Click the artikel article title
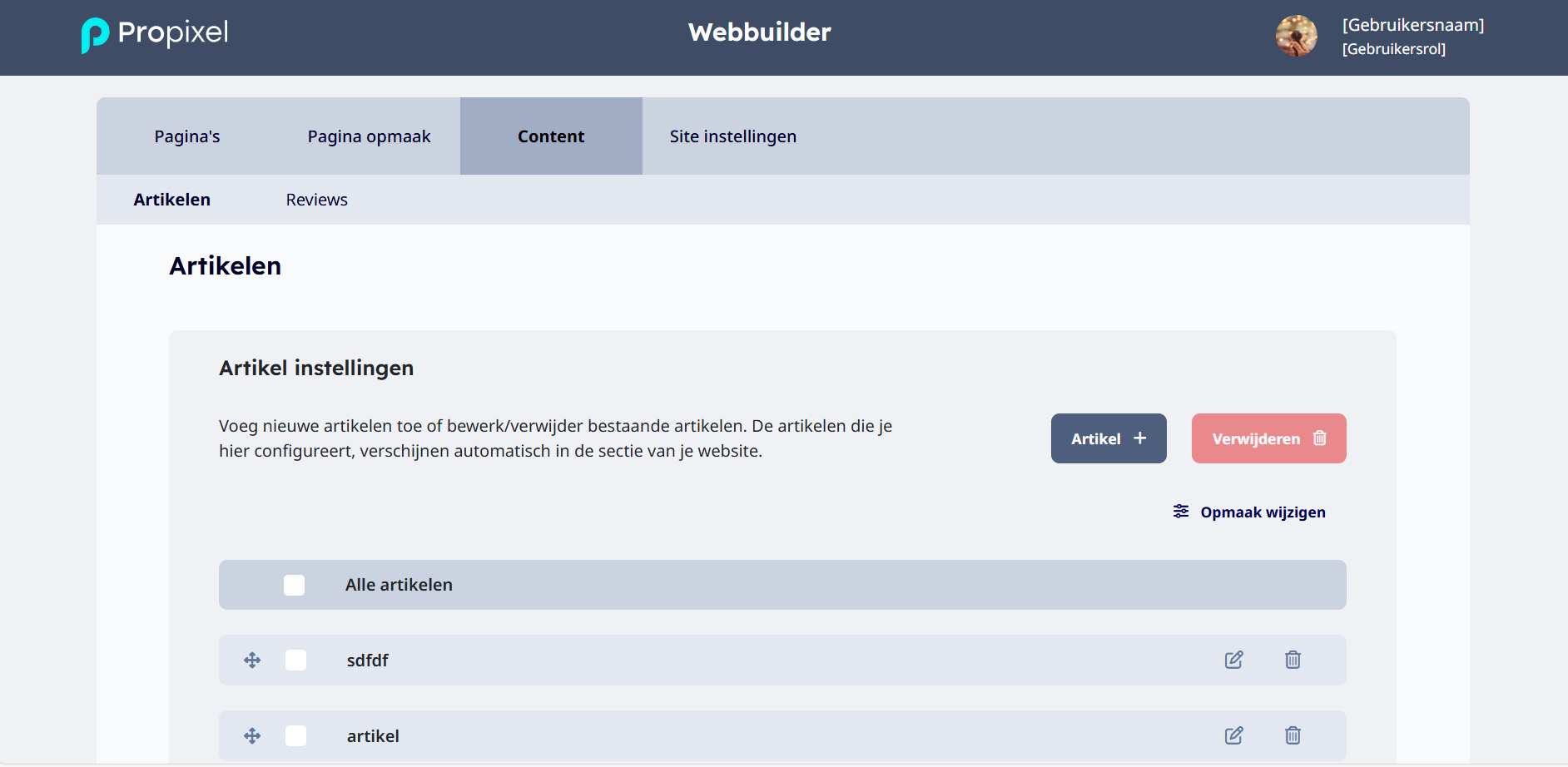 click(373, 736)
